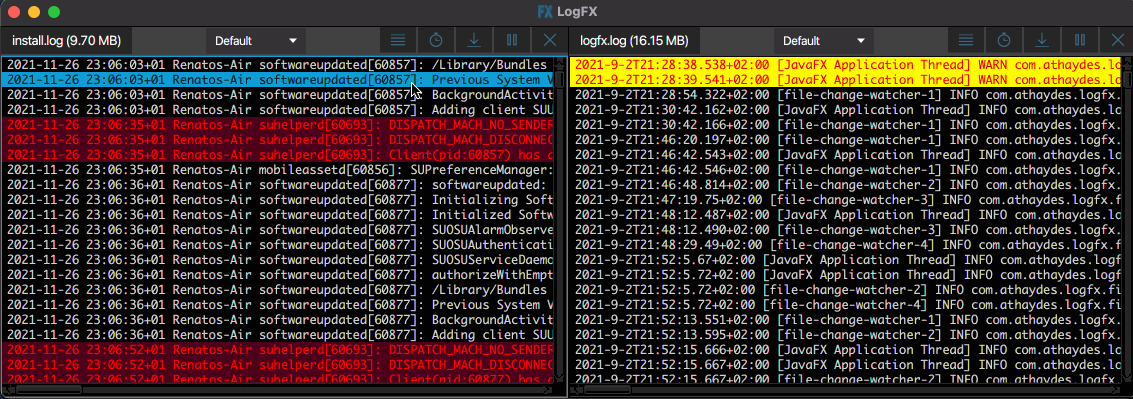Click the lines icon in logfx.log header
Viewport: 1133px width, 399px height.
(966, 40)
